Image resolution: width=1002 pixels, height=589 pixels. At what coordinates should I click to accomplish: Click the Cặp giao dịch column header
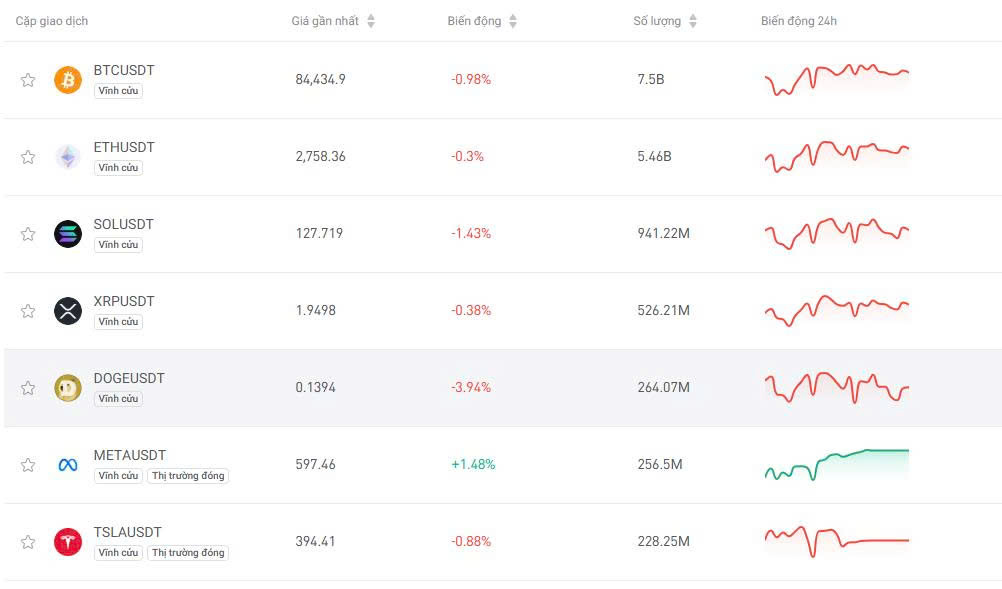54,20
